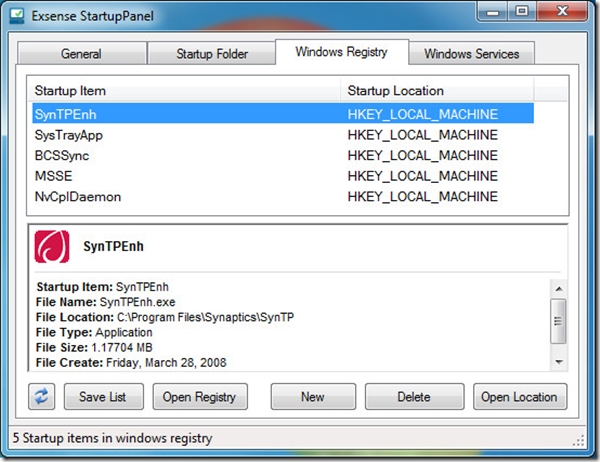
Task: Click the File Create date line
Action: point(131,362)
